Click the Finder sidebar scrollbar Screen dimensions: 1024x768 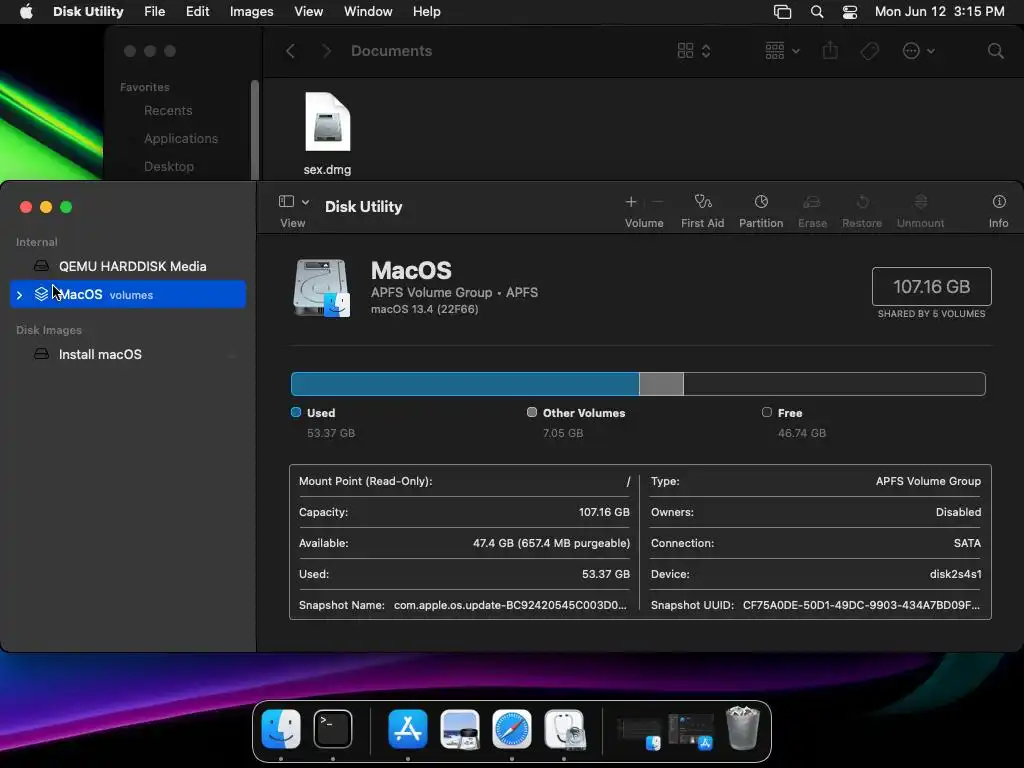click(x=255, y=129)
